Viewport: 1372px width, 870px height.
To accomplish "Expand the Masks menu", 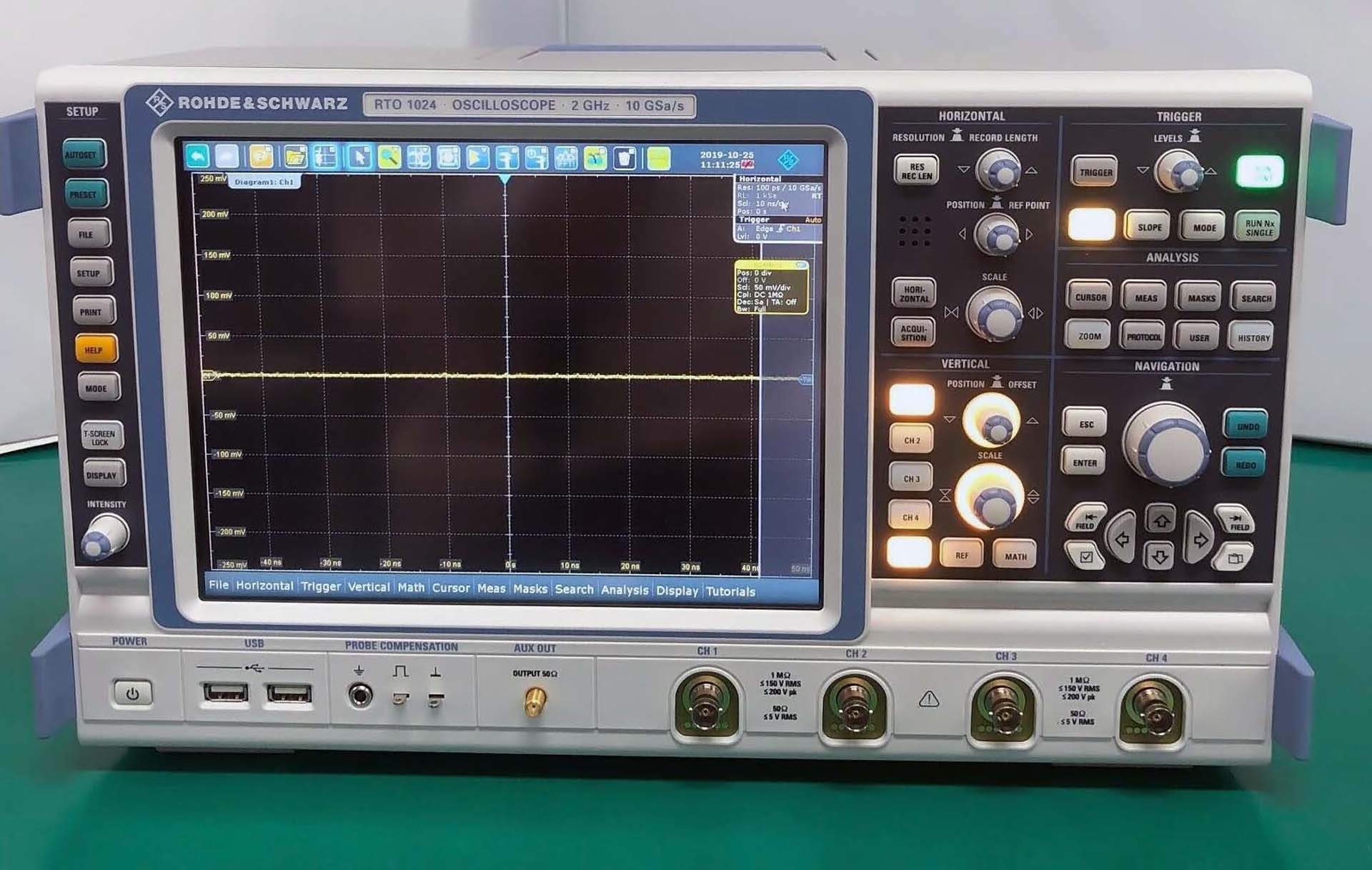I will coord(530,589).
